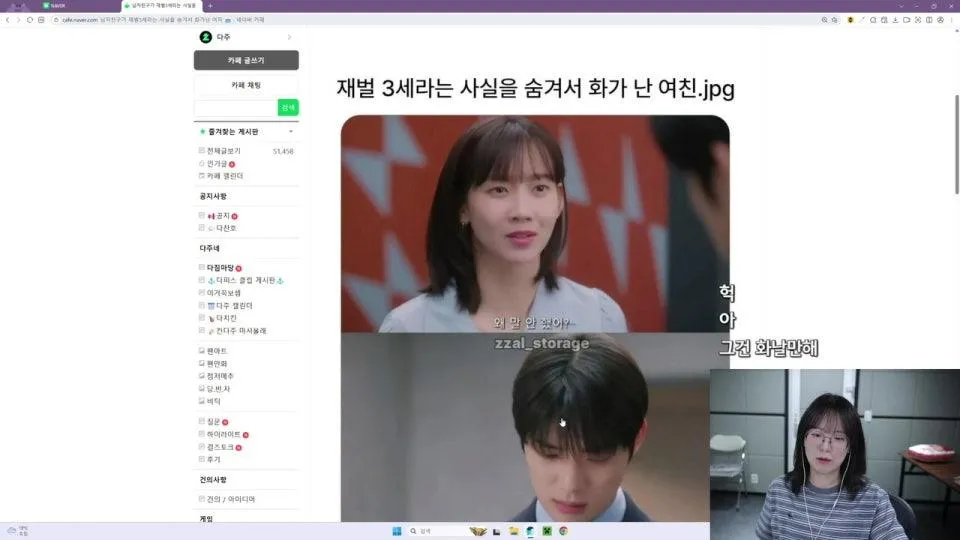Click the 공지사항 section header

tap(213, 196)
